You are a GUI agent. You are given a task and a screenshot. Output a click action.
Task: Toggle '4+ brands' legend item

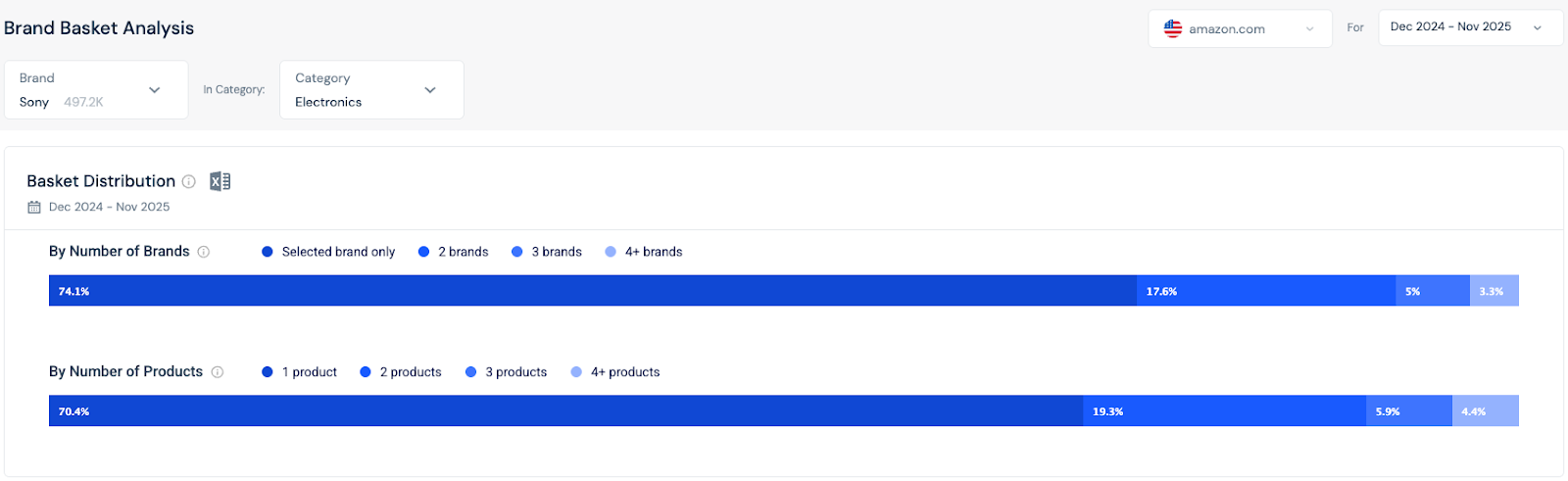coord(643,252)
